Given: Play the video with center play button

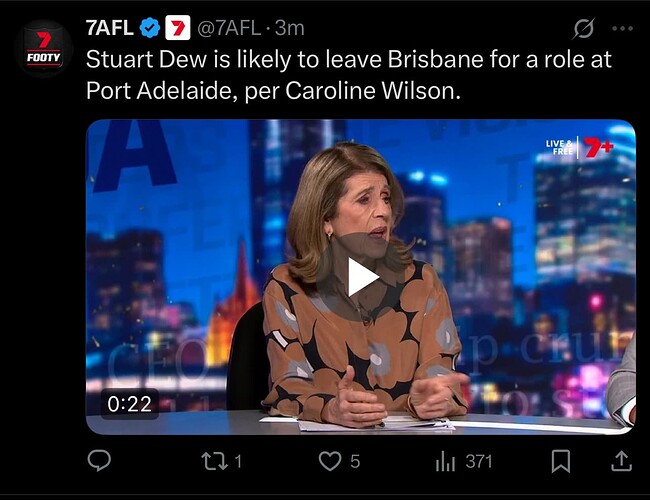Looking at the screenshot, I should 361,277.
